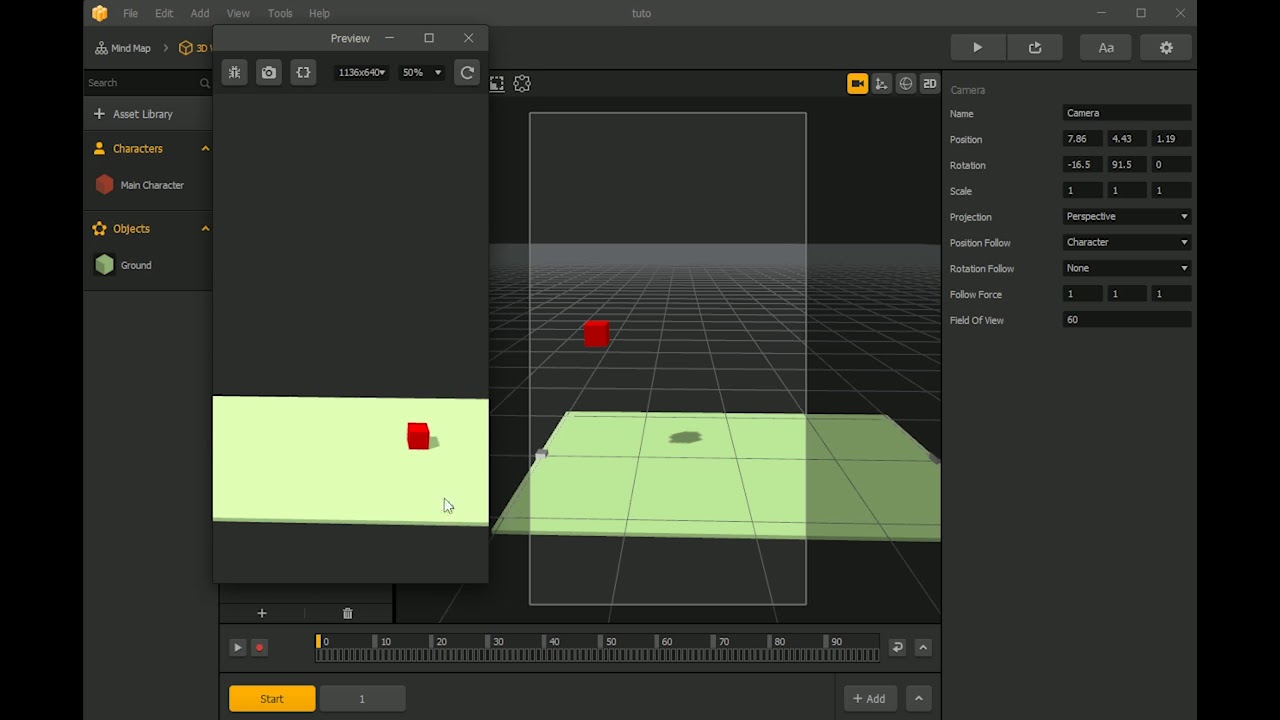
Task: Collapse the timeline with the chevron button
Action: 923,647
